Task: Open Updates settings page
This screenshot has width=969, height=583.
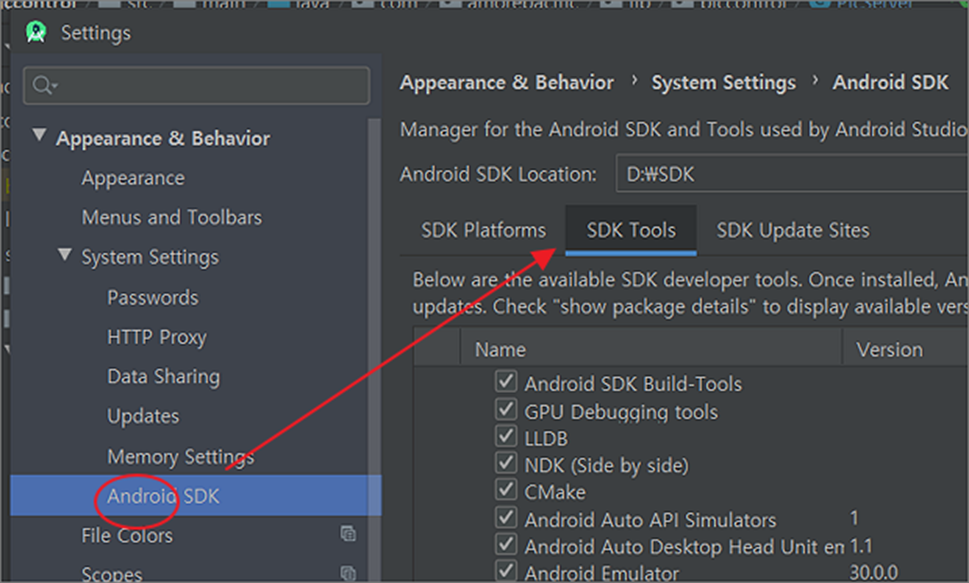Action: tap(143, 416)
